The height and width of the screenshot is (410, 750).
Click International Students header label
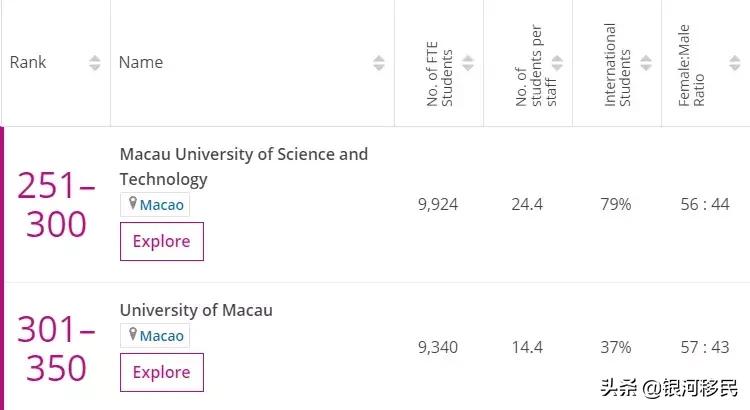point(617,65)
